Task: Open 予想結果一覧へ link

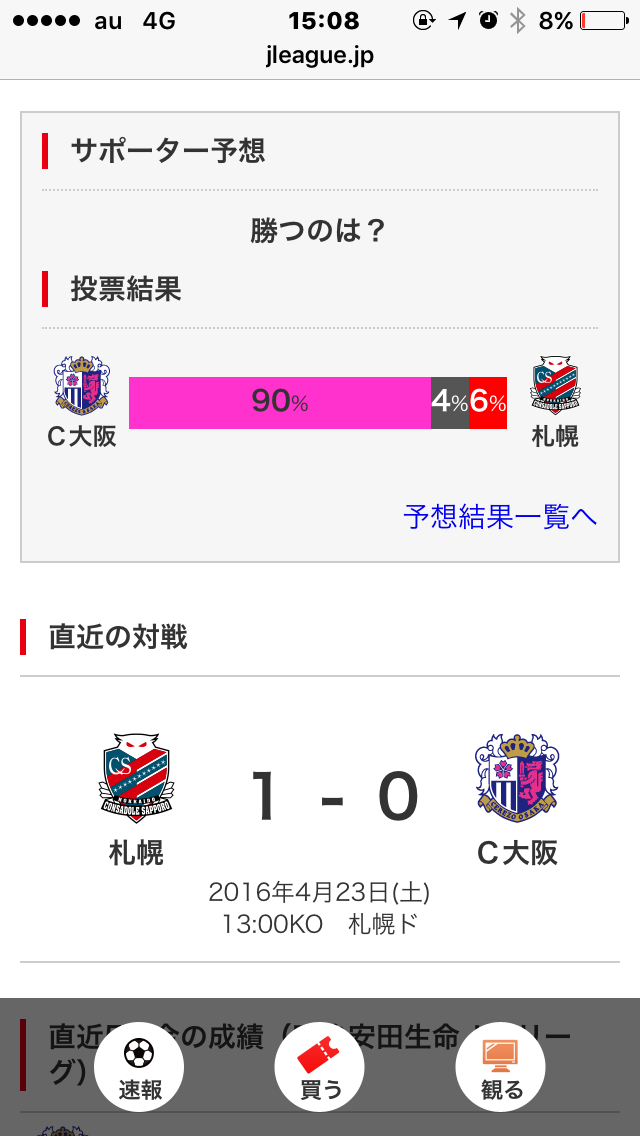Action: click(x=500, y=516)
